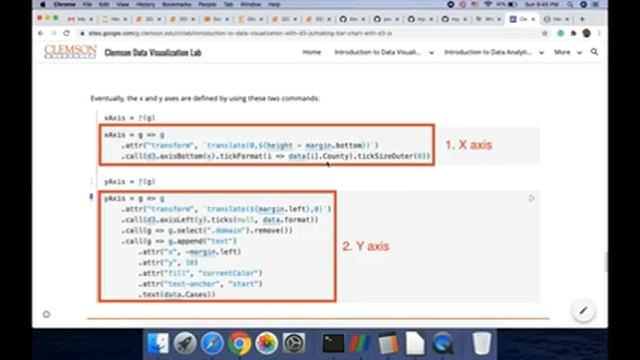Open Google Chrome from the dock

[239, 343]
